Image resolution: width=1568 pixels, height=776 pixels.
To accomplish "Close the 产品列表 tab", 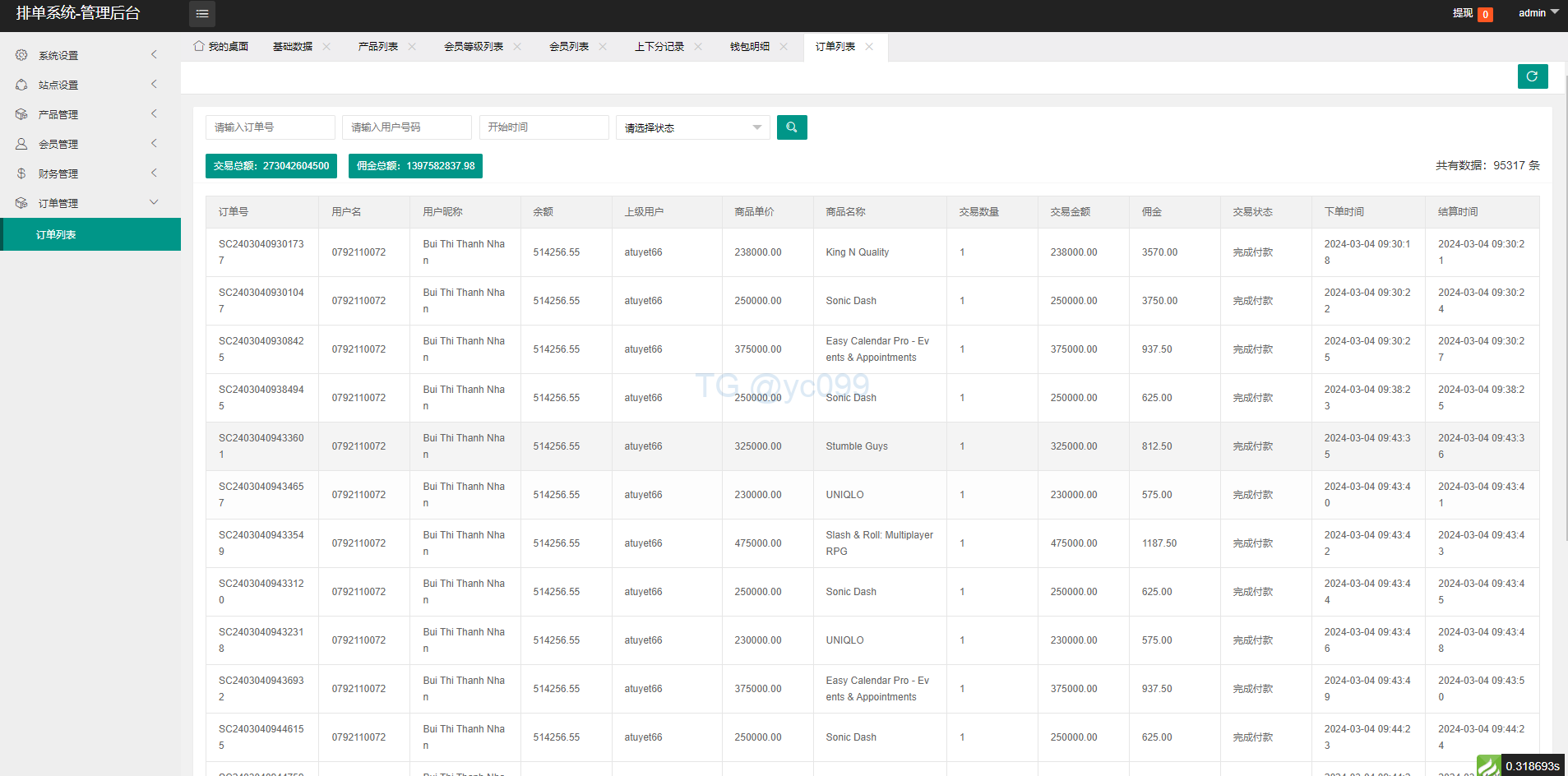I will (x=412, y=47).
